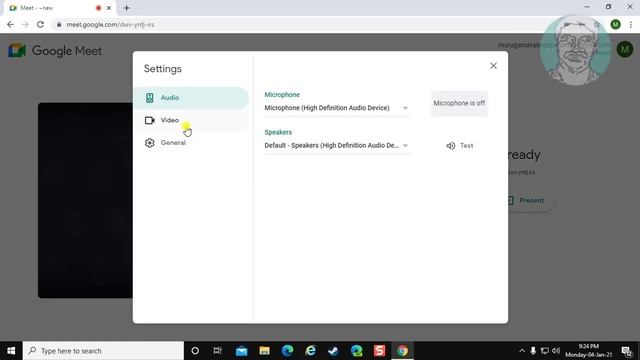Open Task View on taskbar
The width and height of the screenshot is (640, 360).
point(218,351)
